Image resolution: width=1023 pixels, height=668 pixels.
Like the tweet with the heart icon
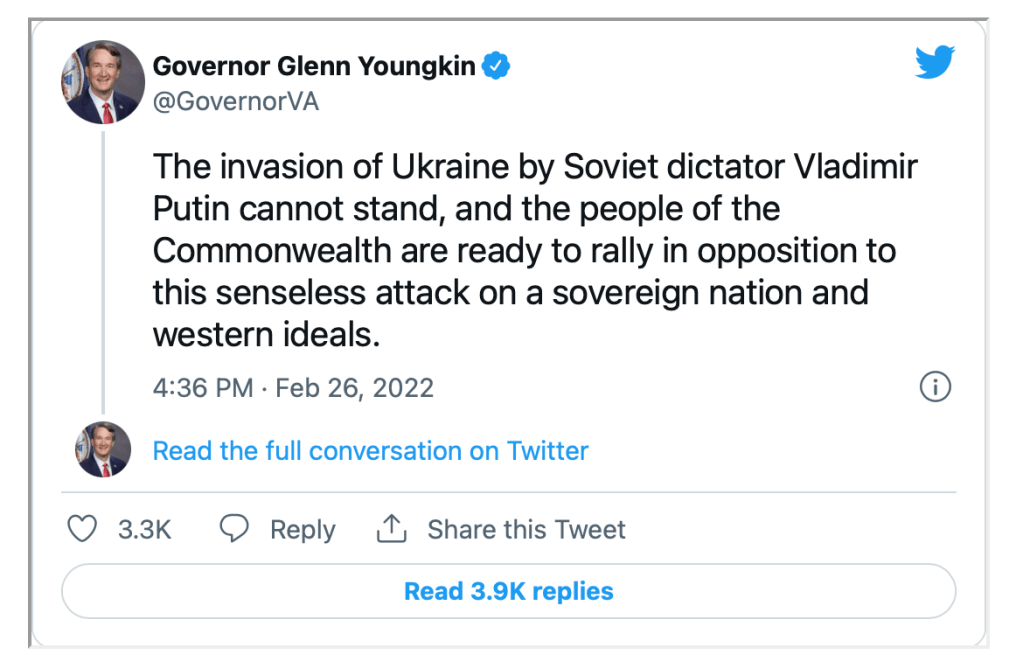82,529
